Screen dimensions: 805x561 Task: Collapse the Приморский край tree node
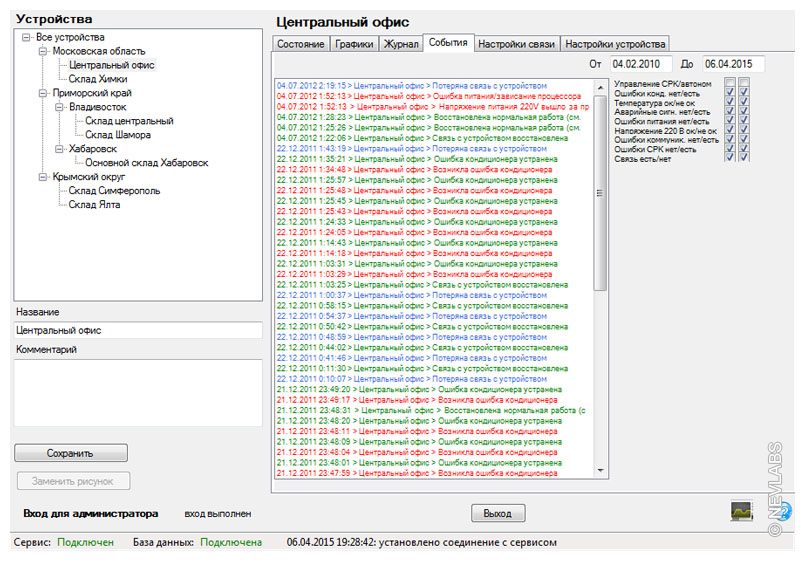pos(43,92)
